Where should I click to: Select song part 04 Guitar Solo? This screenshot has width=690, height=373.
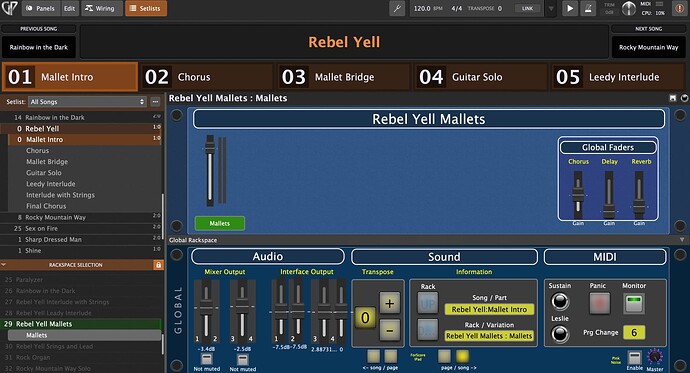[x=481, y=77]
